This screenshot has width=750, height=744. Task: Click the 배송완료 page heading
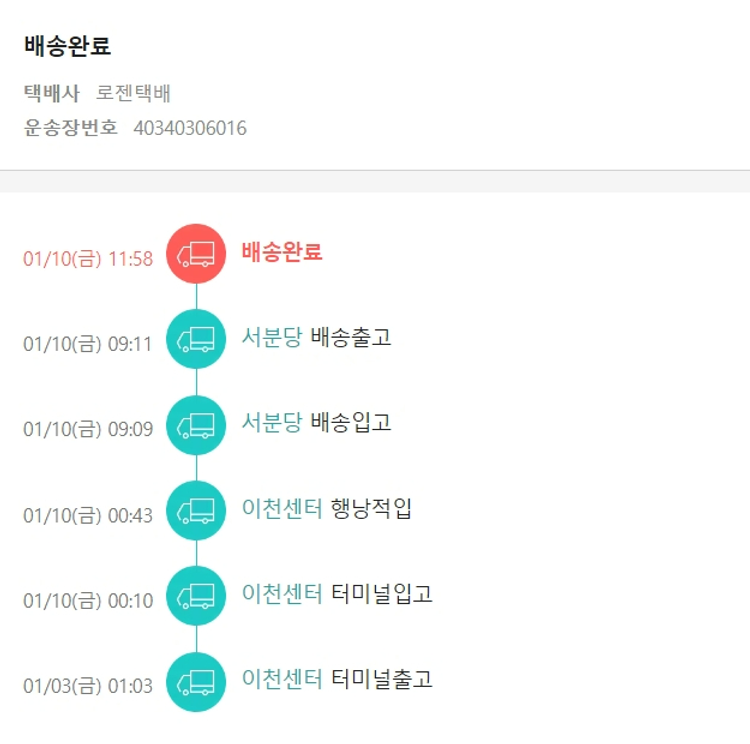coord(67,46)
